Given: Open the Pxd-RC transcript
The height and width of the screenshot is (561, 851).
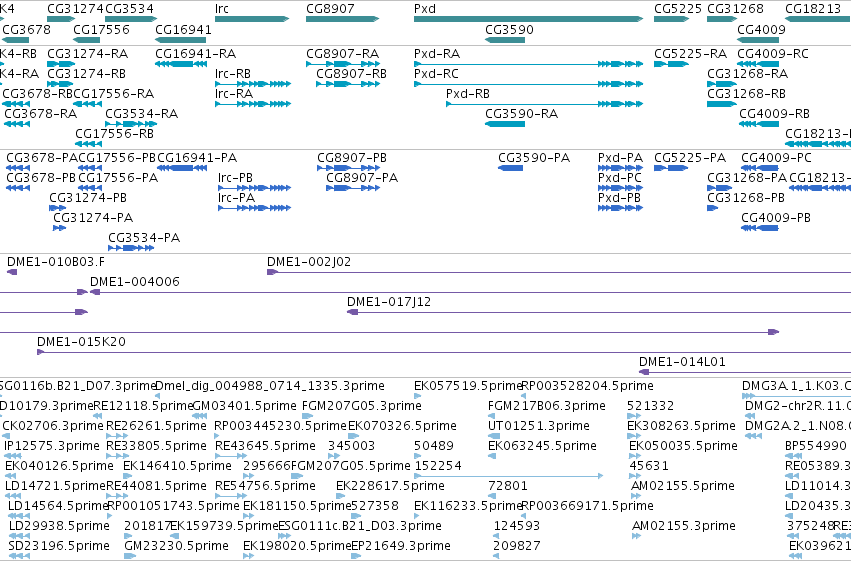Looking at the screenshot, I should [436, 74].
